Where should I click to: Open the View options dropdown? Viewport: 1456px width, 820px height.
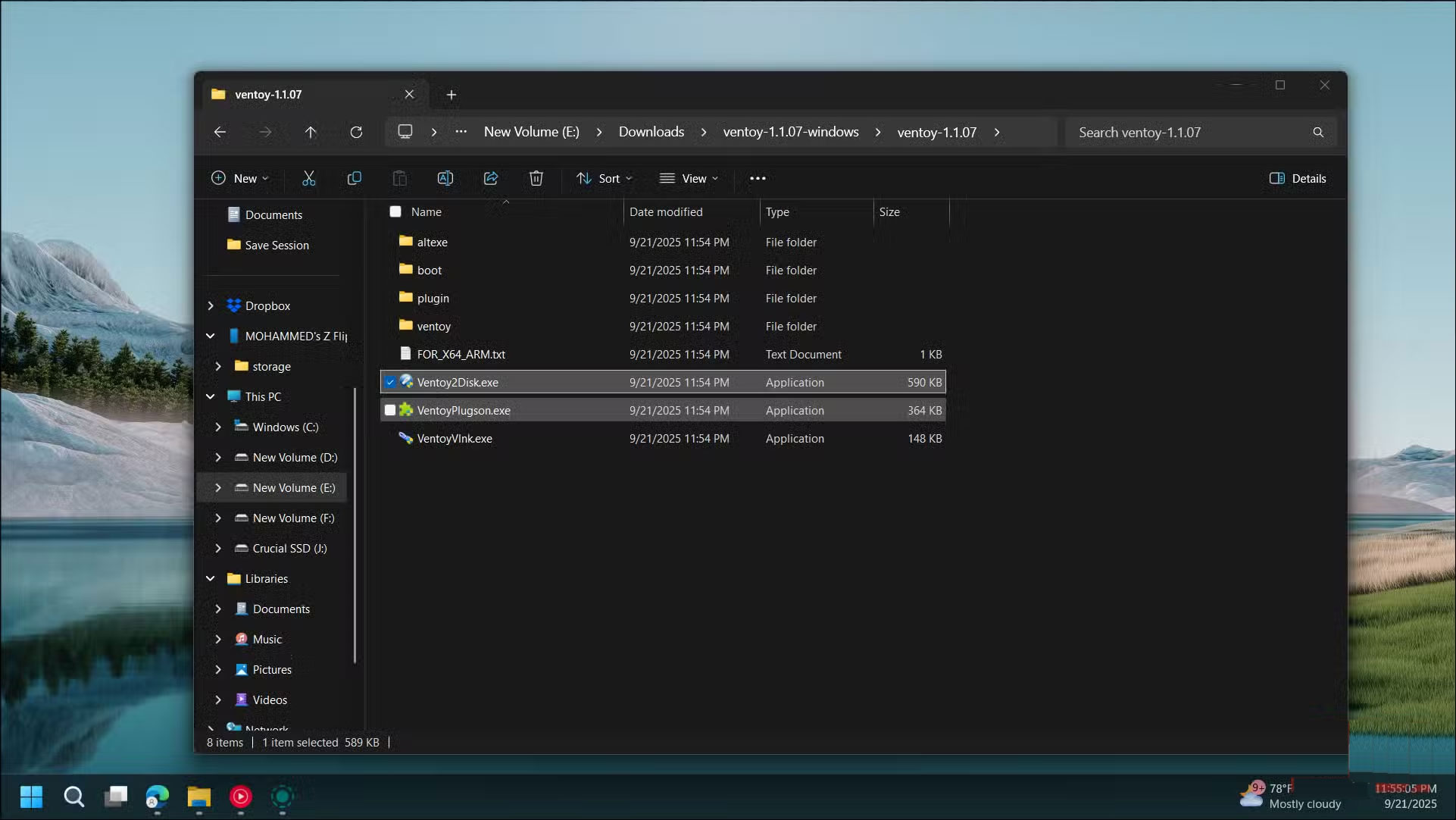pyautogui.click(x=689, y=178)
